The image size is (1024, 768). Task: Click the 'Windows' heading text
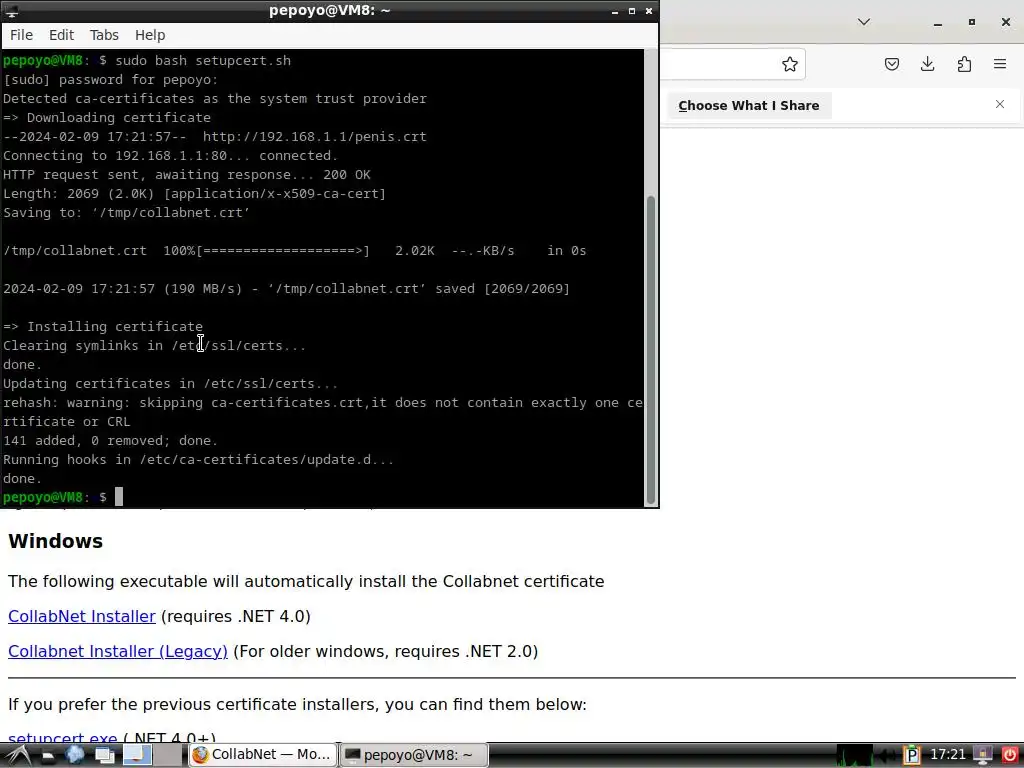pos(56,541)
